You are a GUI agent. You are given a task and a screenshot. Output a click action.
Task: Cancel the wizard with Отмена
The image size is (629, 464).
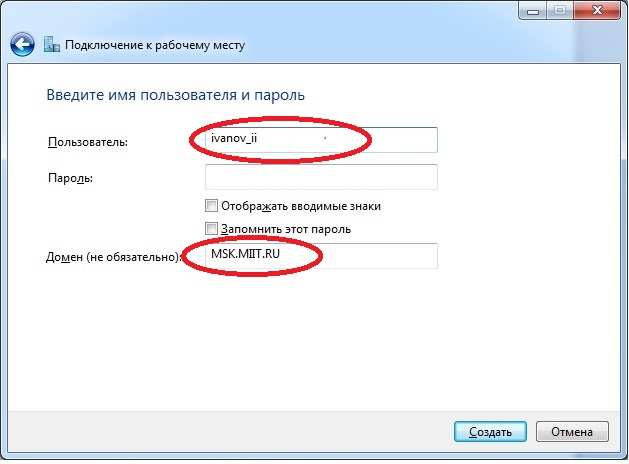tap(572, 432)
